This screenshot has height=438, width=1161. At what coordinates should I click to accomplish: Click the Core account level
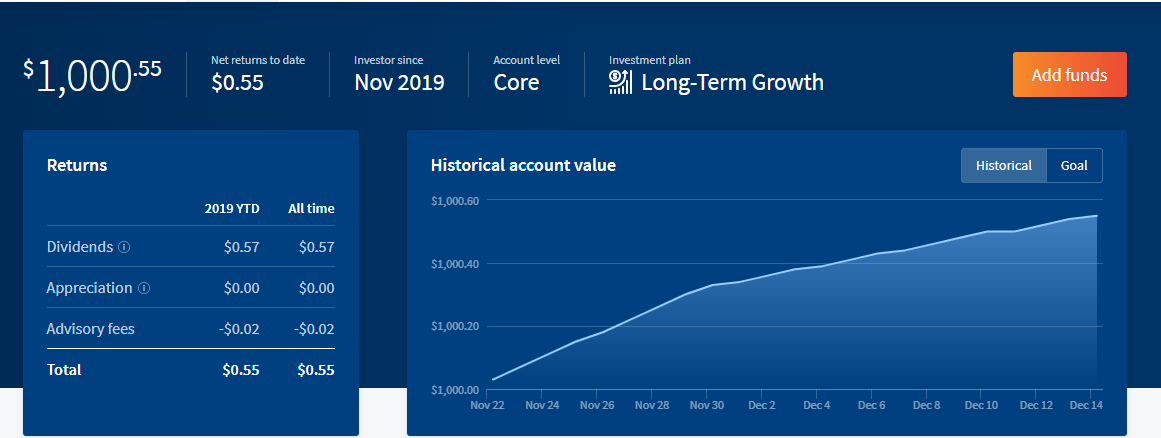click(x=516, y=82)
